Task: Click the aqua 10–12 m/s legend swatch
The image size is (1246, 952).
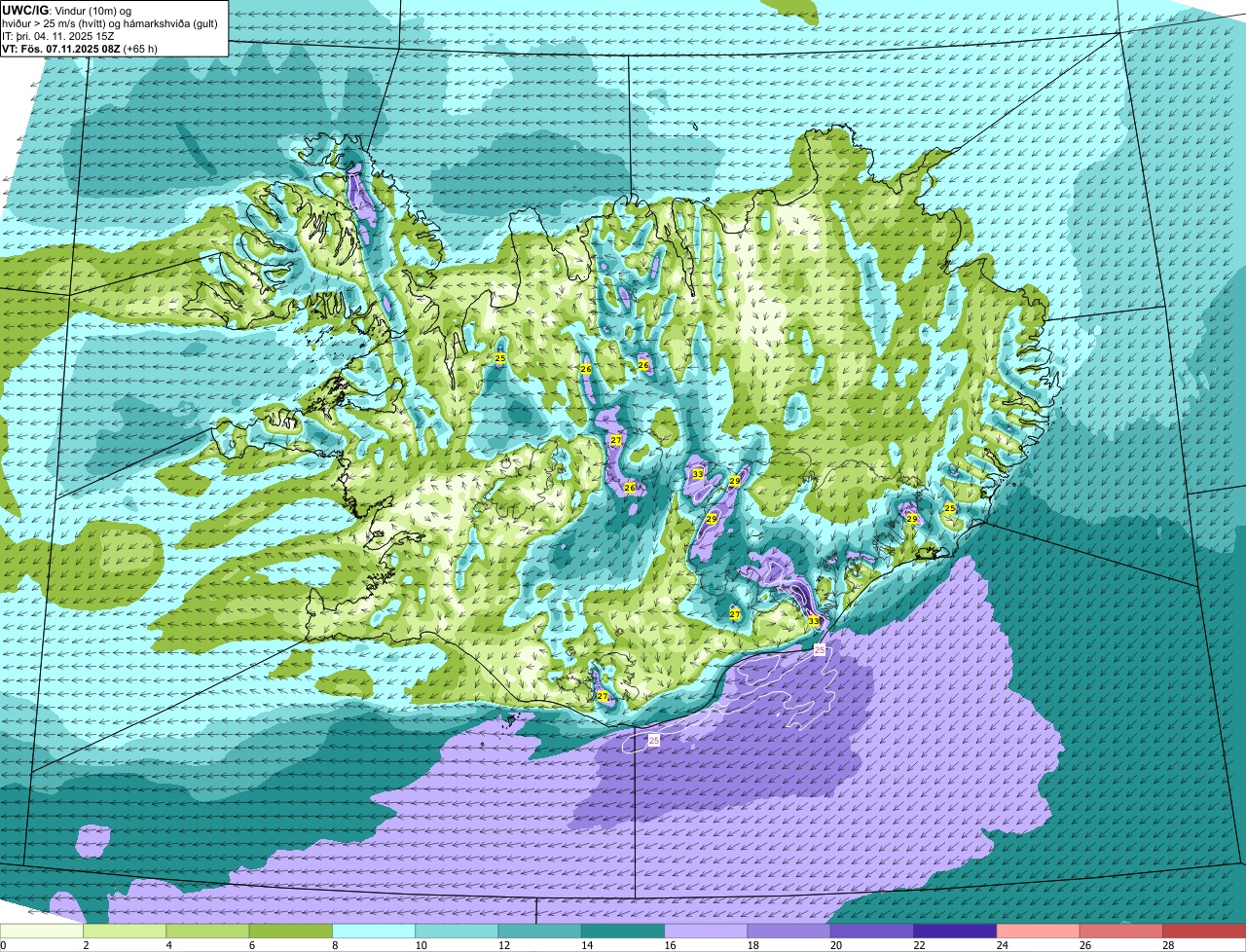Action: [x=457, y=931]
